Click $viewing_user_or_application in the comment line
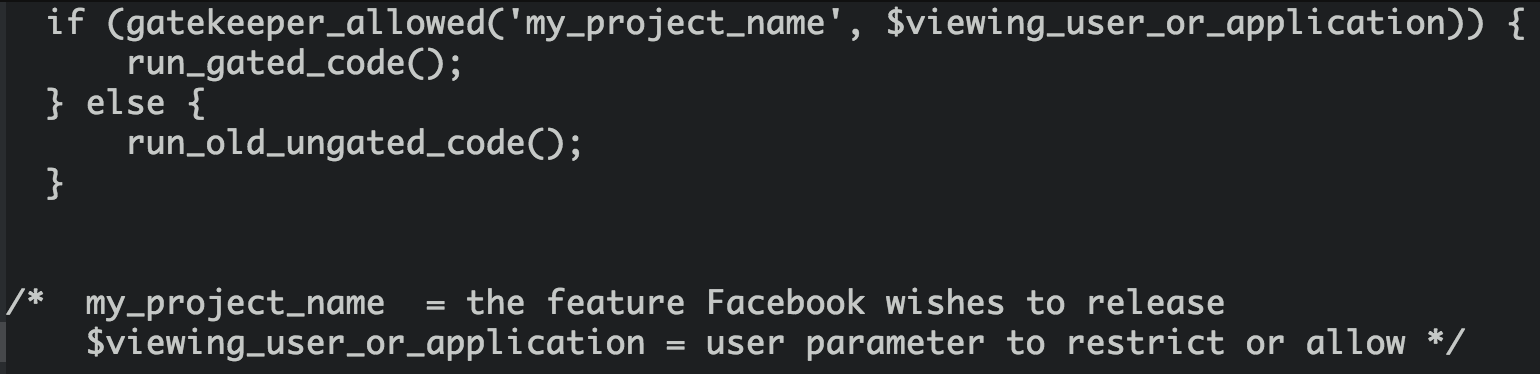1540x374 pixels. (365, 343)
